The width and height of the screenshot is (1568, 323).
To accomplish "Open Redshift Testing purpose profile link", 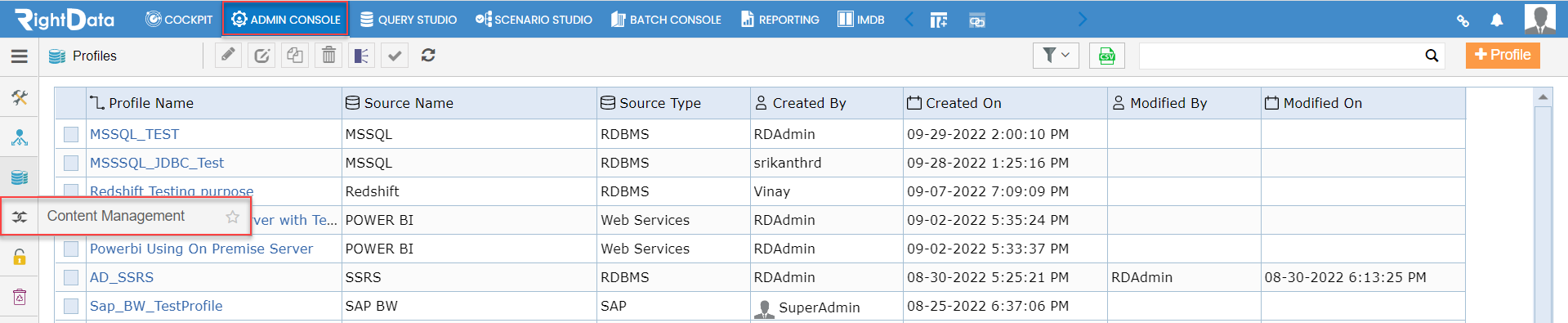I will [172, 191].
